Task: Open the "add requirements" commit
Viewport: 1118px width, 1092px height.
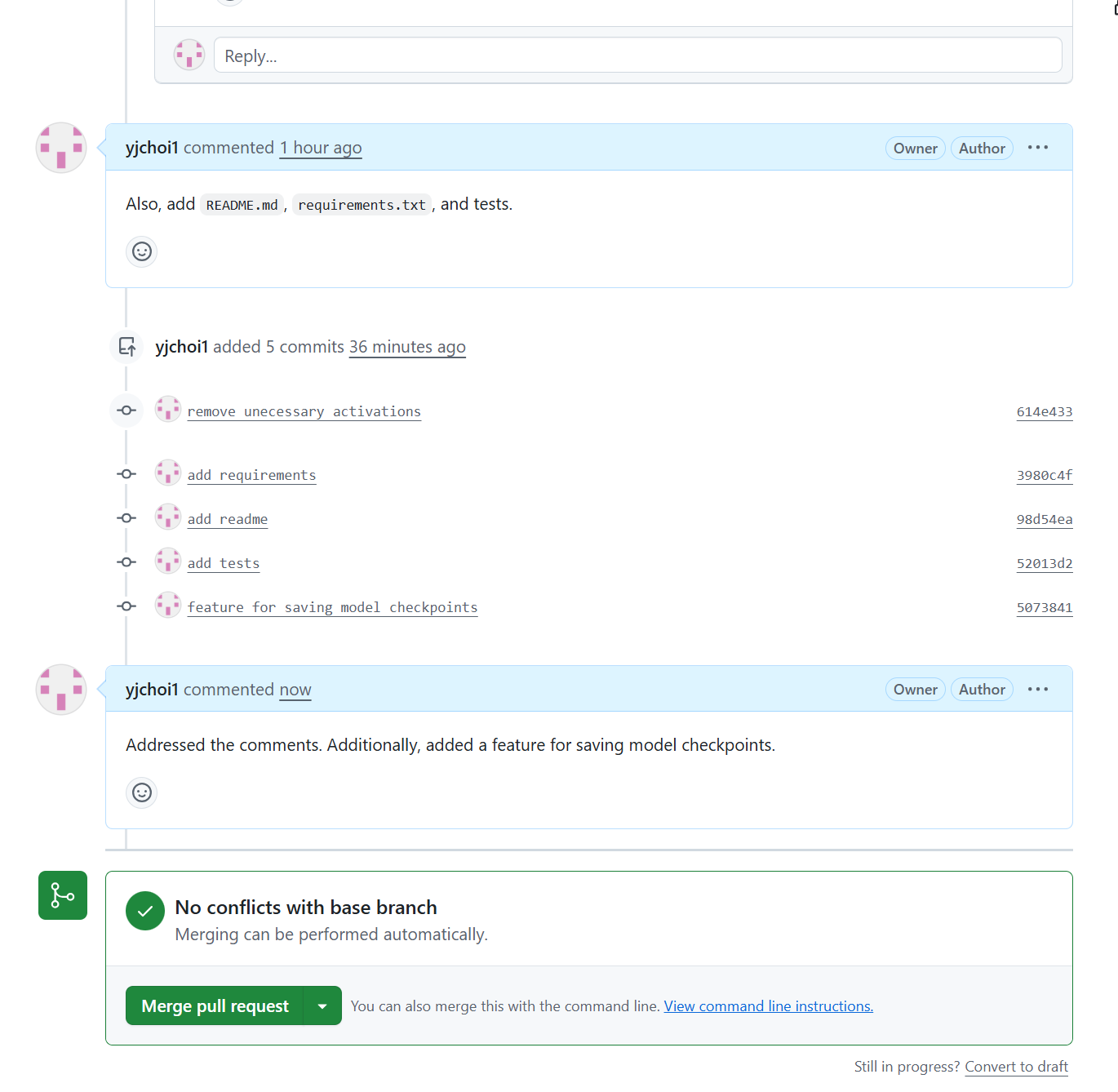Action: [x=251, y=474]
